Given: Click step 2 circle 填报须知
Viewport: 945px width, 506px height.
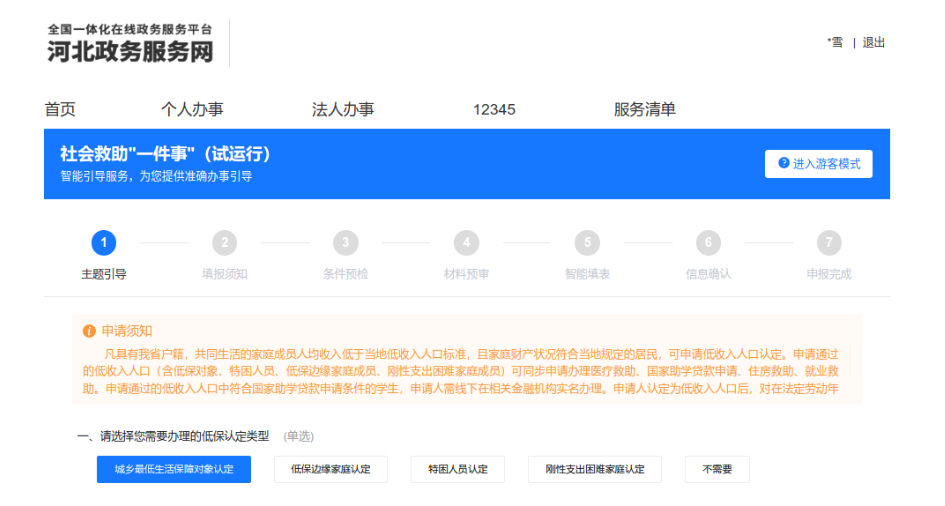Looking at the screenshot, I should click(224, 243).
